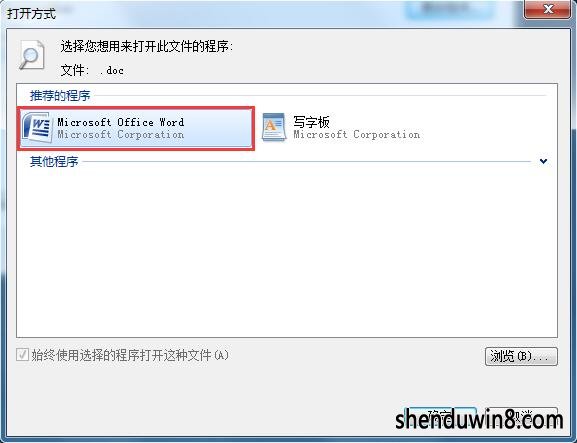The image size is (577, 443).
Task: Cancel using the 取消 button
Action: pos(522,418)
